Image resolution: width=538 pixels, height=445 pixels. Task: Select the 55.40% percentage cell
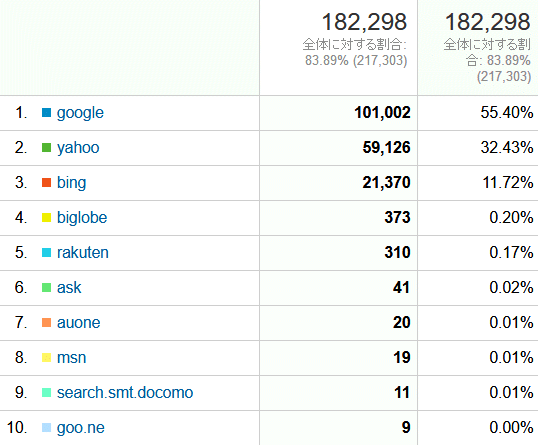478,113
